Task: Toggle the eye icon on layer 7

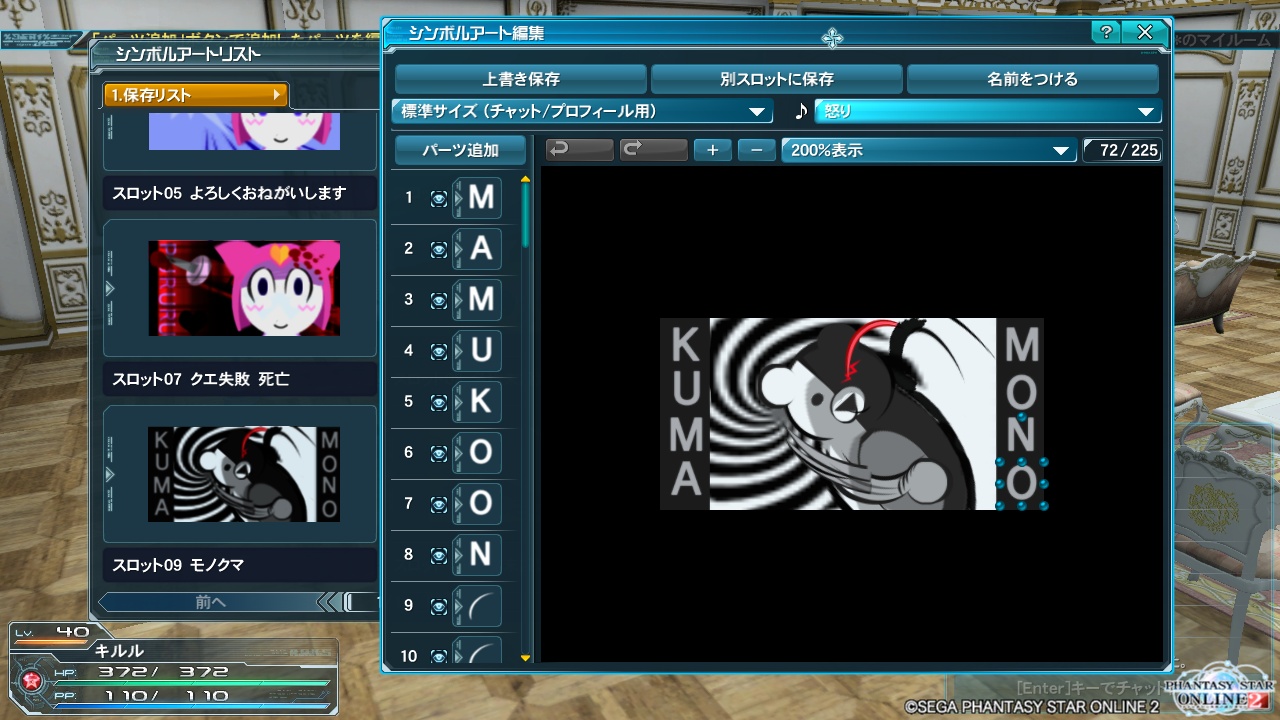Action: (438, 505)
